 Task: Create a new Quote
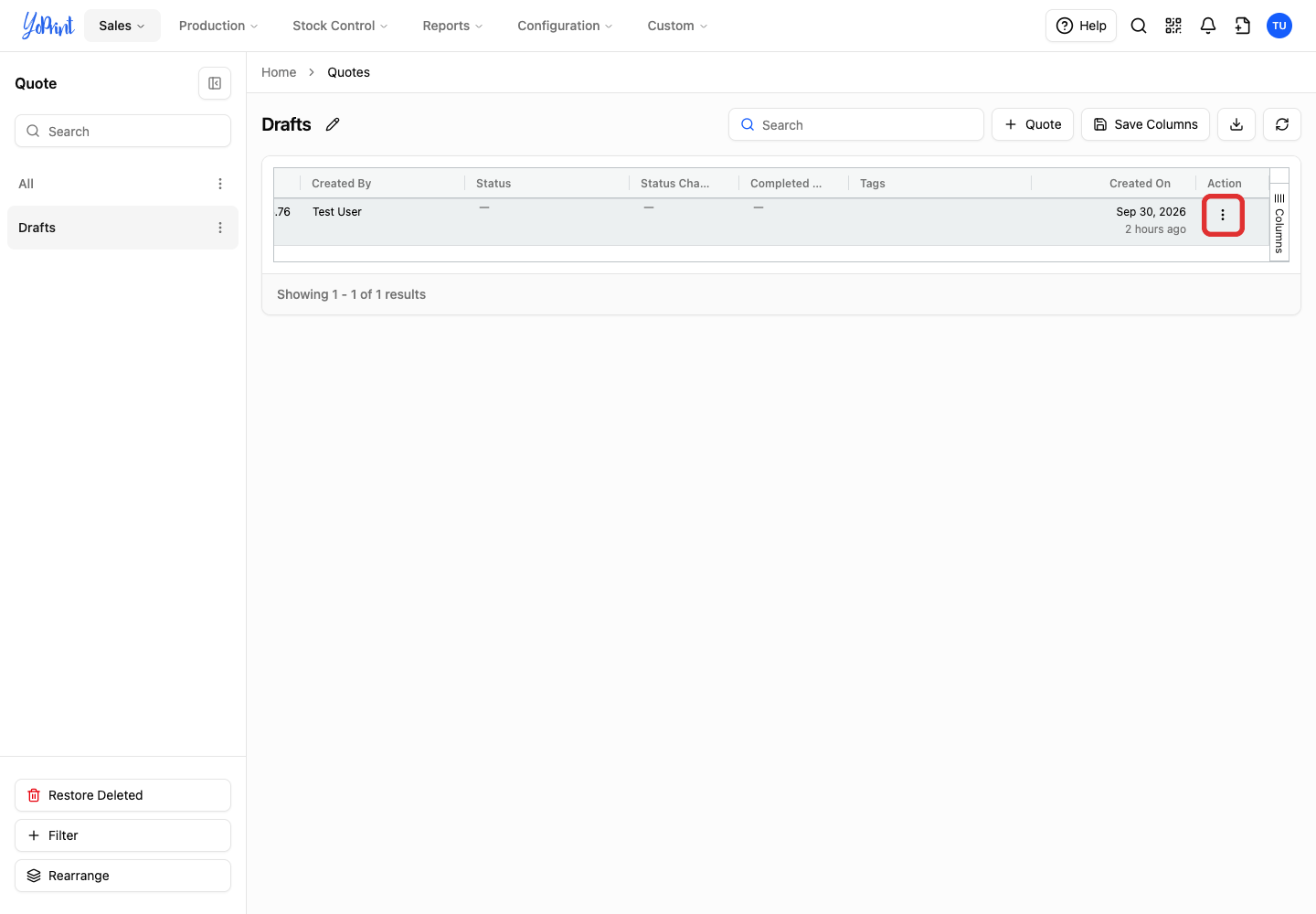pyautogui.click(x=1033, y=124)
